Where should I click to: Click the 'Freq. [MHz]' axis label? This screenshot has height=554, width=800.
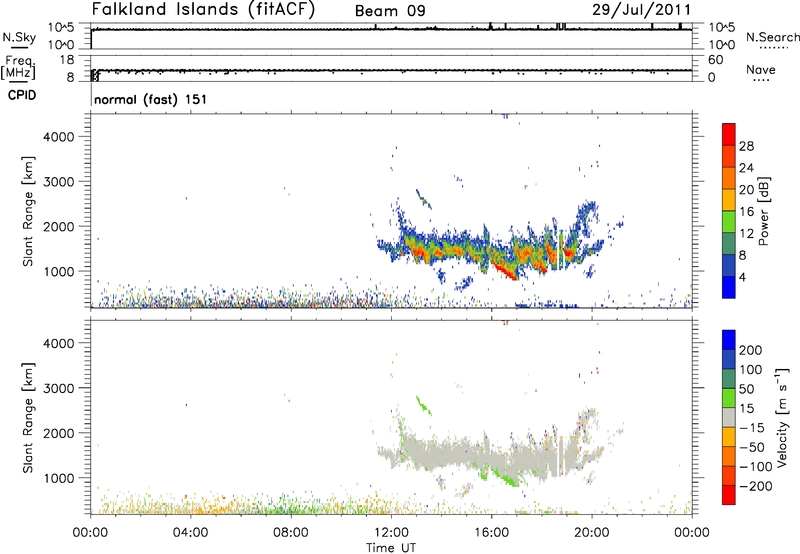[x=18, y=67]
